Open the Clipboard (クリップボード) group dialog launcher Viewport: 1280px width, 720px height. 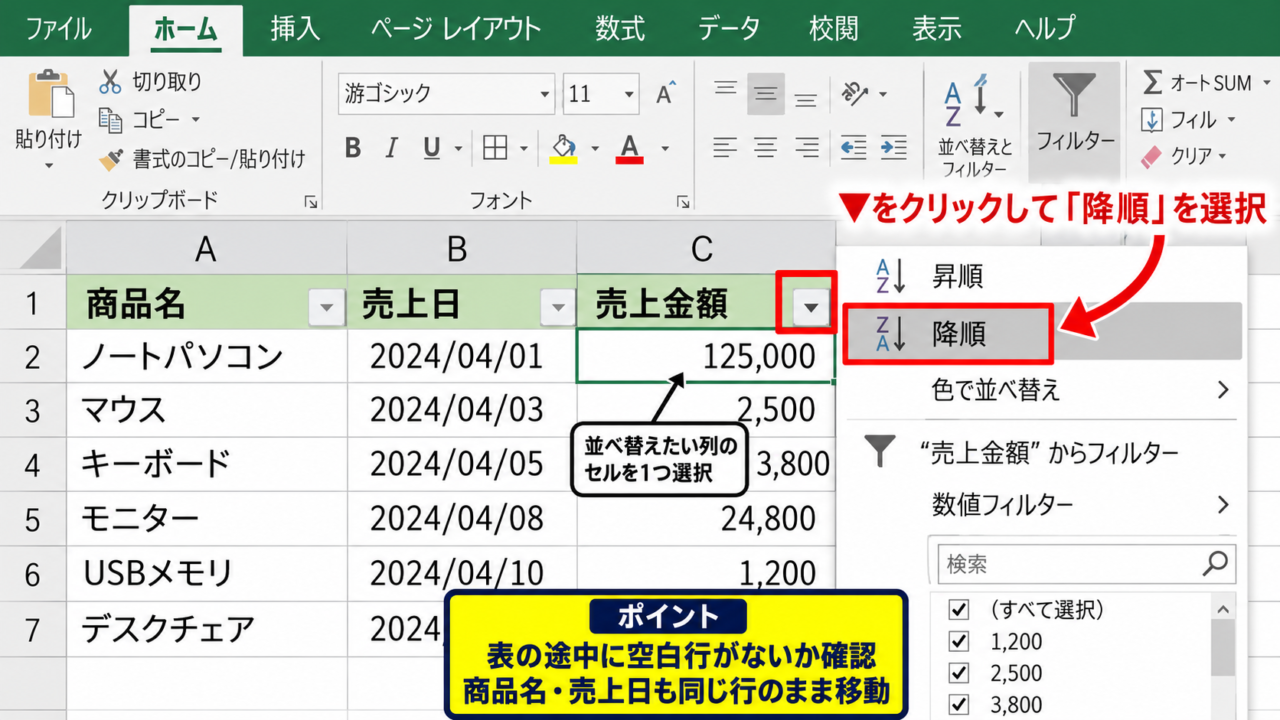point(311,201)
